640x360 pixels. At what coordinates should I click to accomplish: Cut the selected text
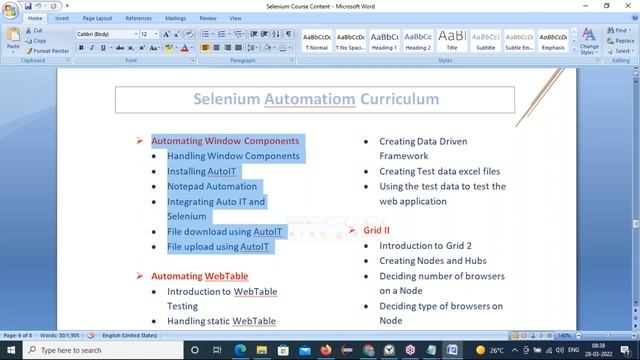(x=34, y=31)
